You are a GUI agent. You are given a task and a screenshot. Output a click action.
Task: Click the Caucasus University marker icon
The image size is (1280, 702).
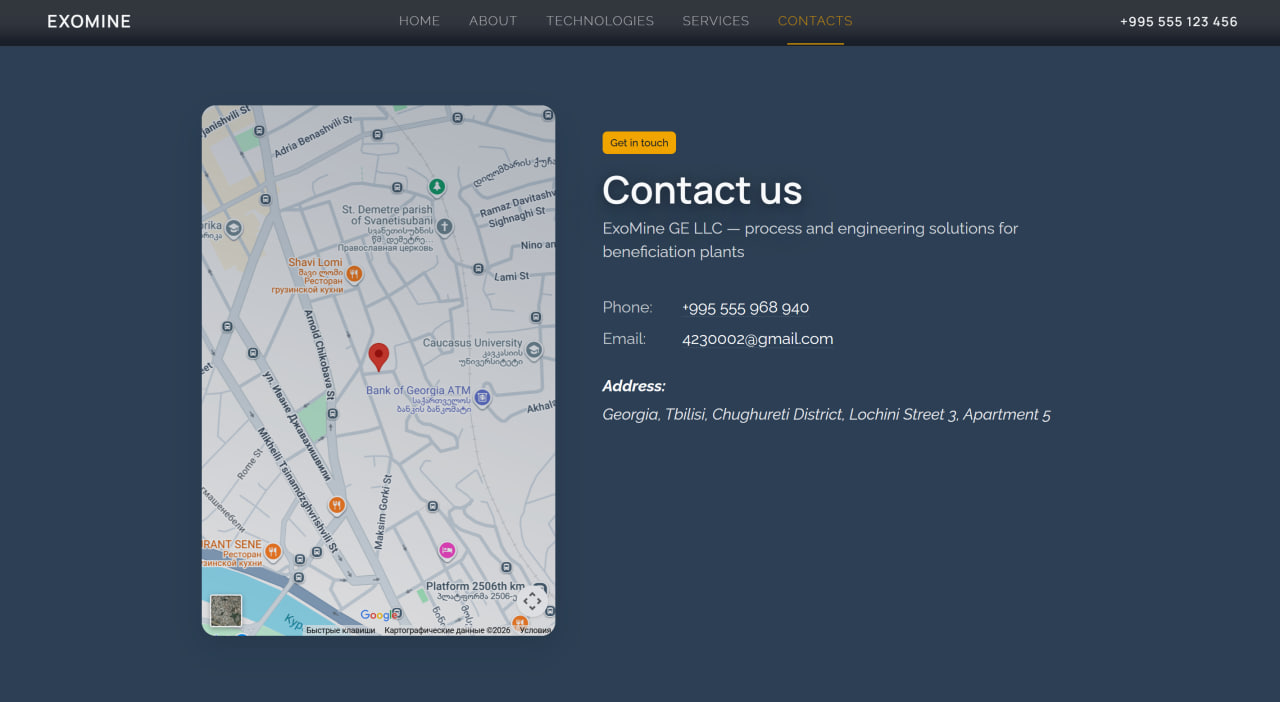click(x=534, y=350)
